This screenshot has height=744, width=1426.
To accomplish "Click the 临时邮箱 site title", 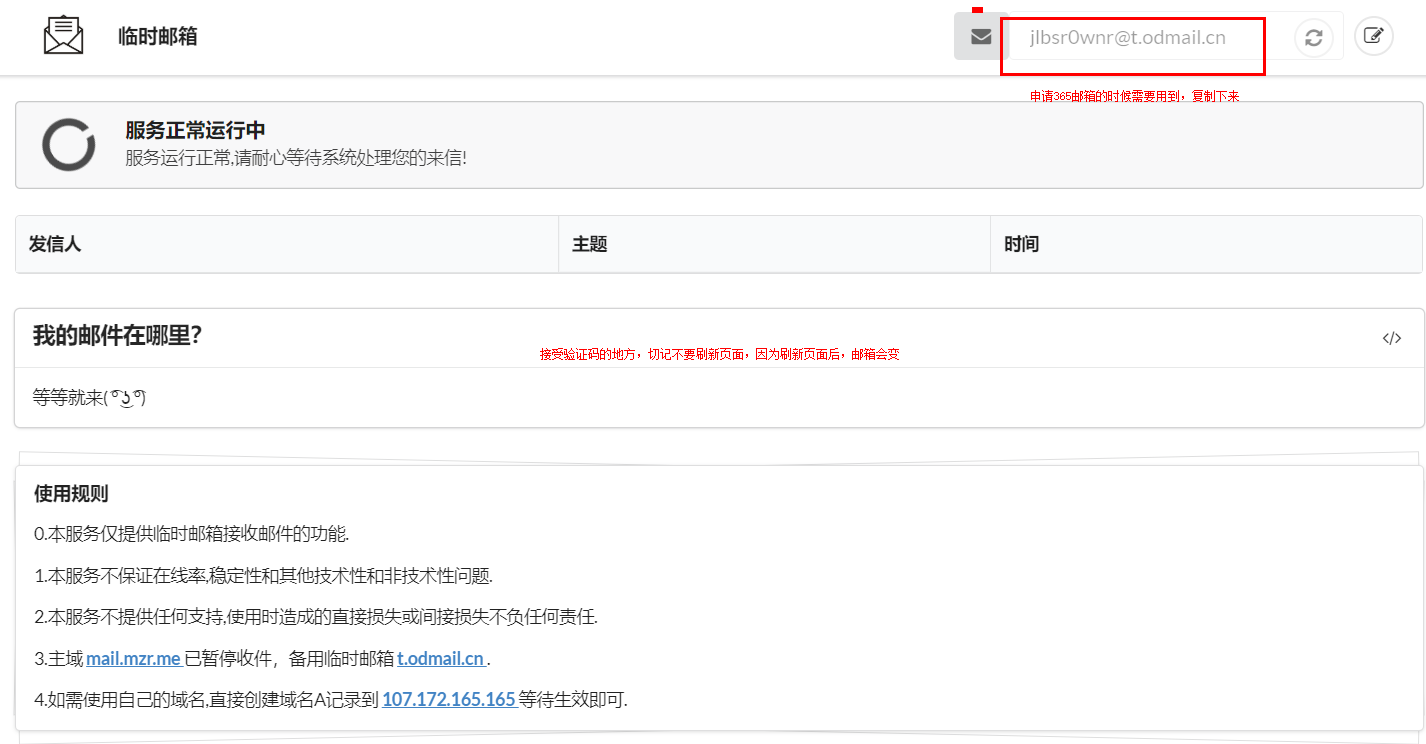I will [157, 37].
